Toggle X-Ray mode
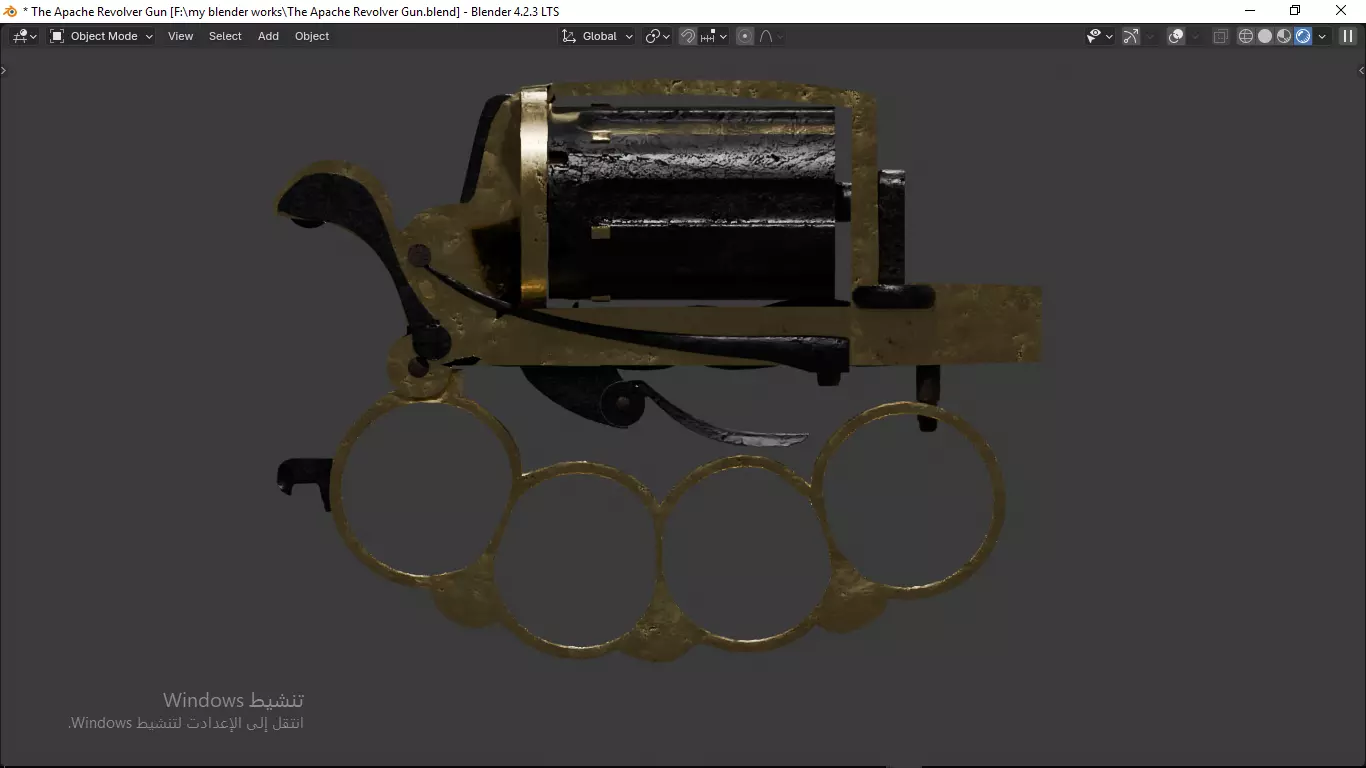Viewport: 1366px width, 768px height. tap(1220, 36)
